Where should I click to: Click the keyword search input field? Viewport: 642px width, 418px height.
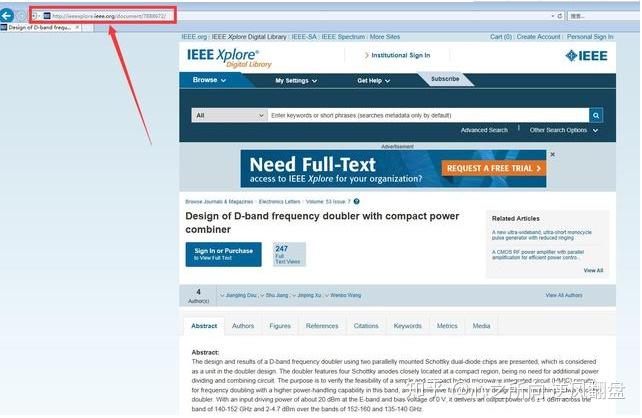[428, 115]
